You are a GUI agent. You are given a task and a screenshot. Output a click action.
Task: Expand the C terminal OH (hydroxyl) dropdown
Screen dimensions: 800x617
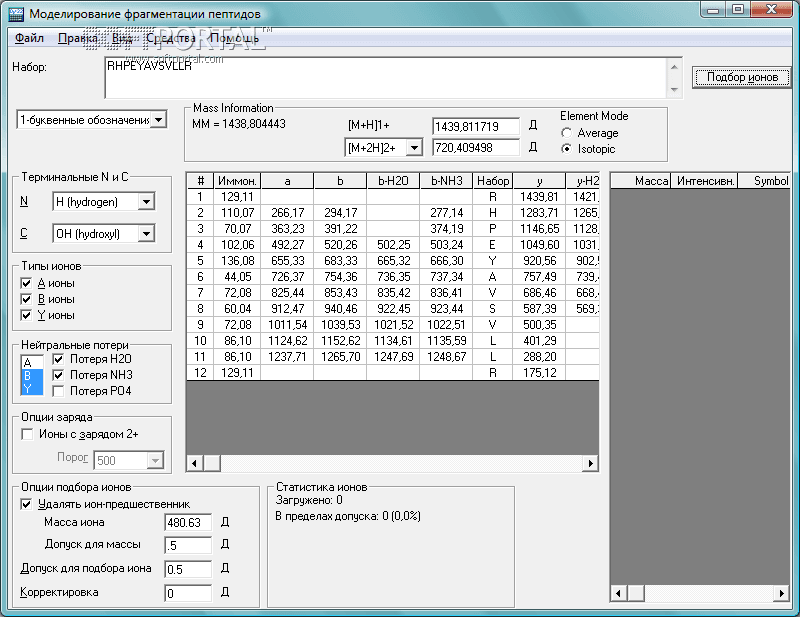(x=146, y=234)
